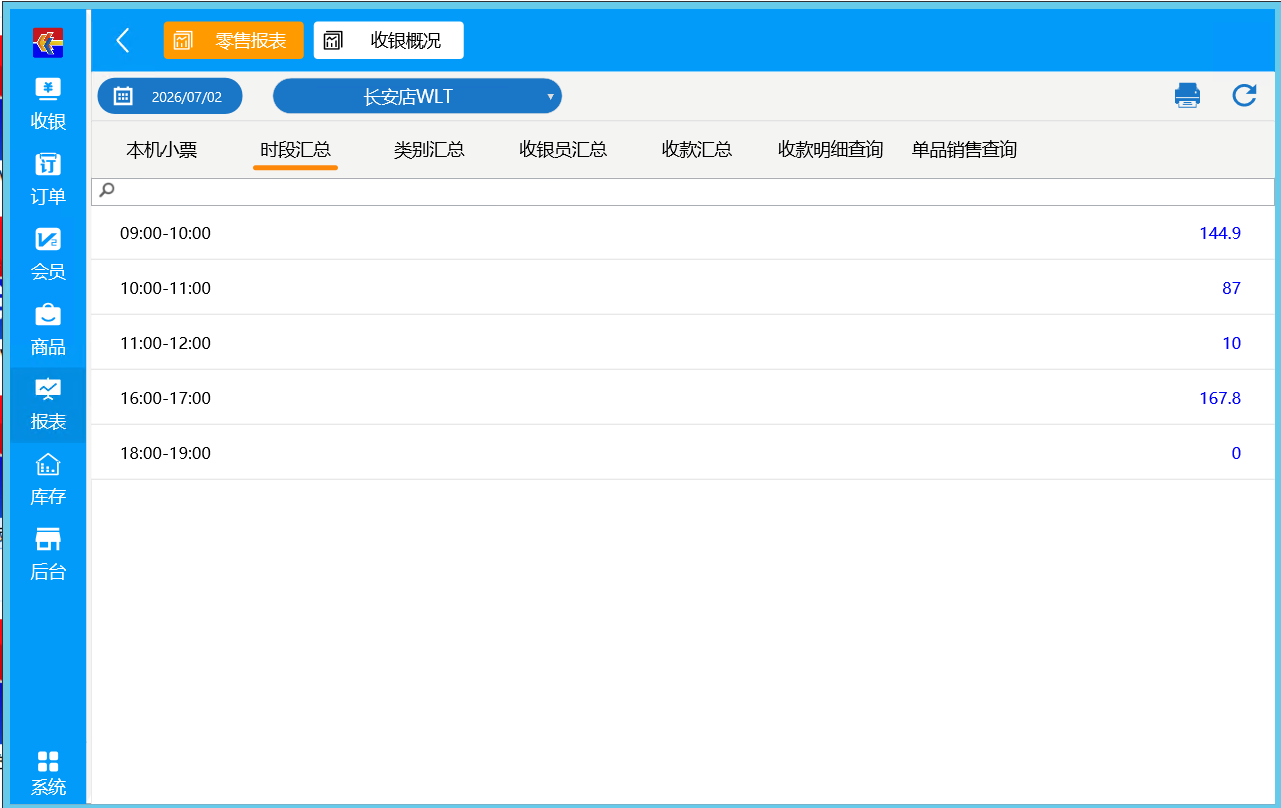The image size is (1281, 808).
Task: Select the 18:00-19:00 time slot row
Action: click(683, 453)
